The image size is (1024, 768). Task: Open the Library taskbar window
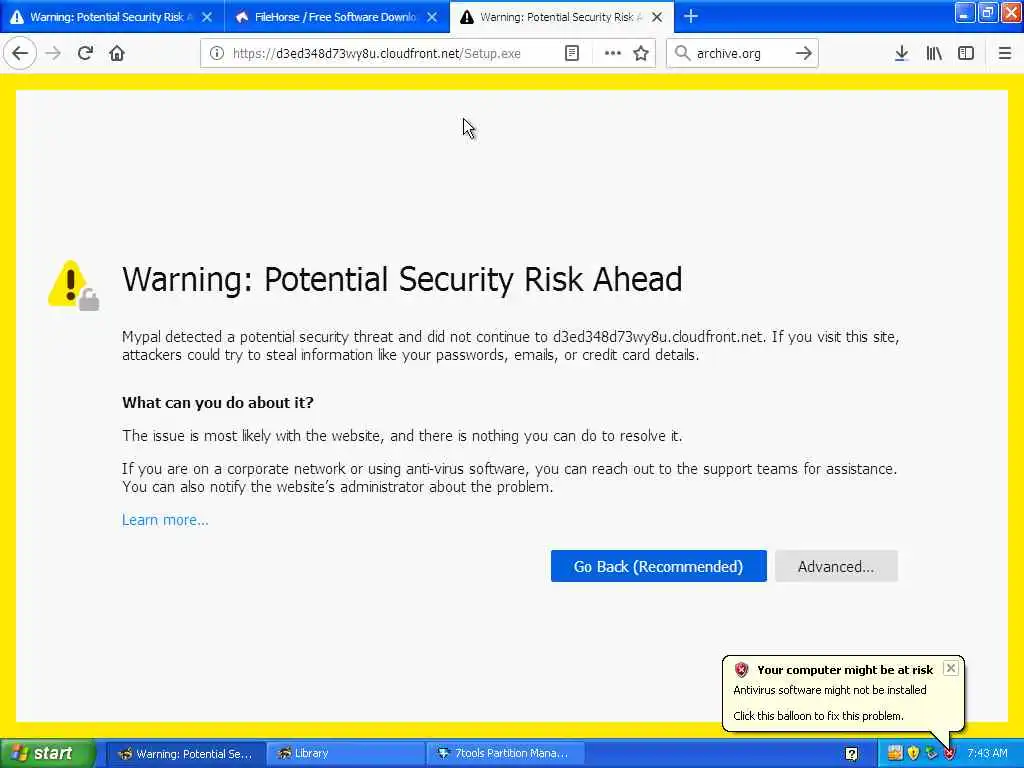[x=346, y=754]
